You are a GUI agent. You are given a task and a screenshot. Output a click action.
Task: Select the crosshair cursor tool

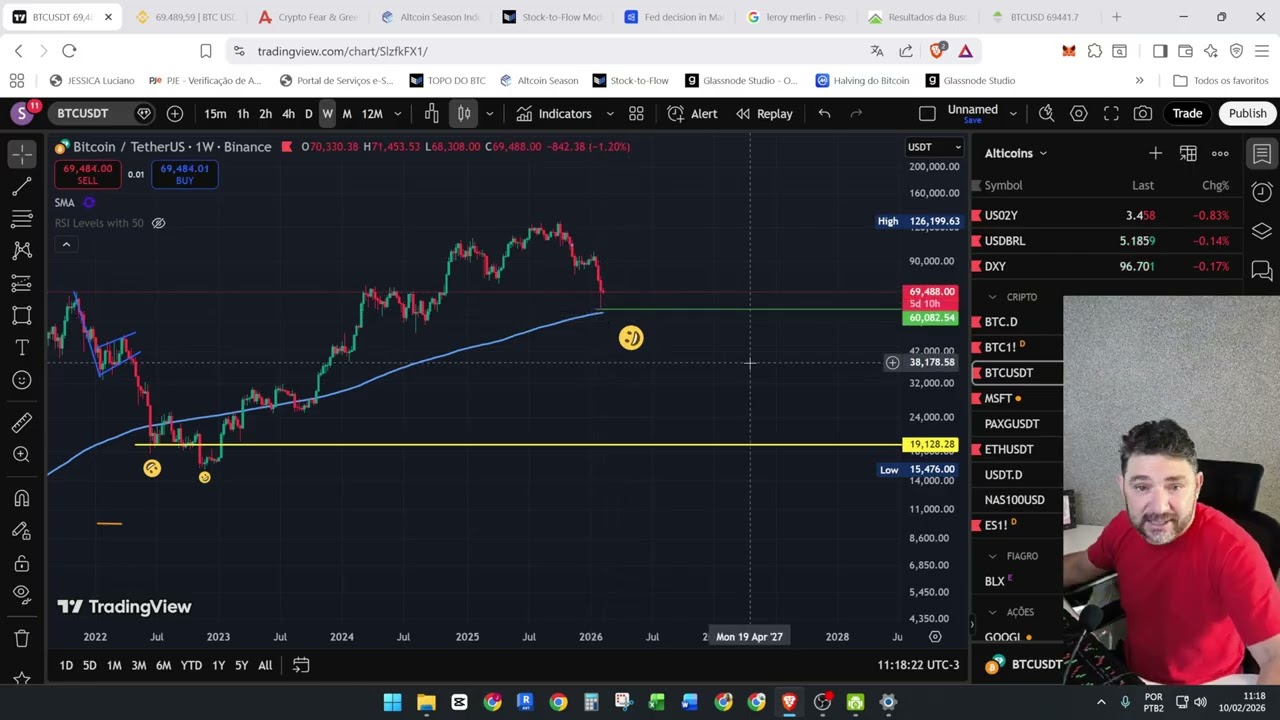tap(21, 154)
